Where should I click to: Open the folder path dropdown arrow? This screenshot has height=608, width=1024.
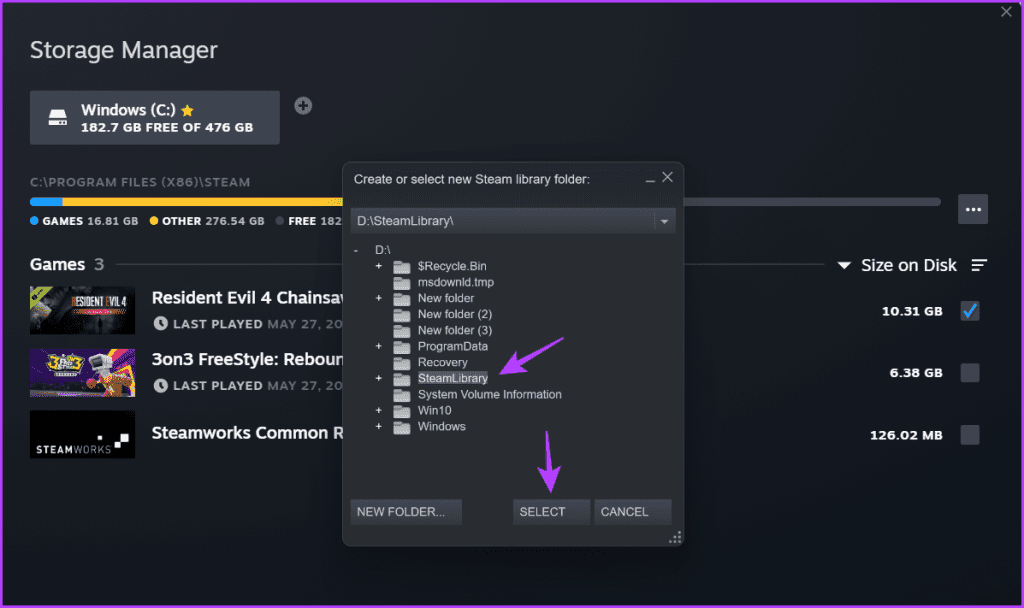(664, 221)
